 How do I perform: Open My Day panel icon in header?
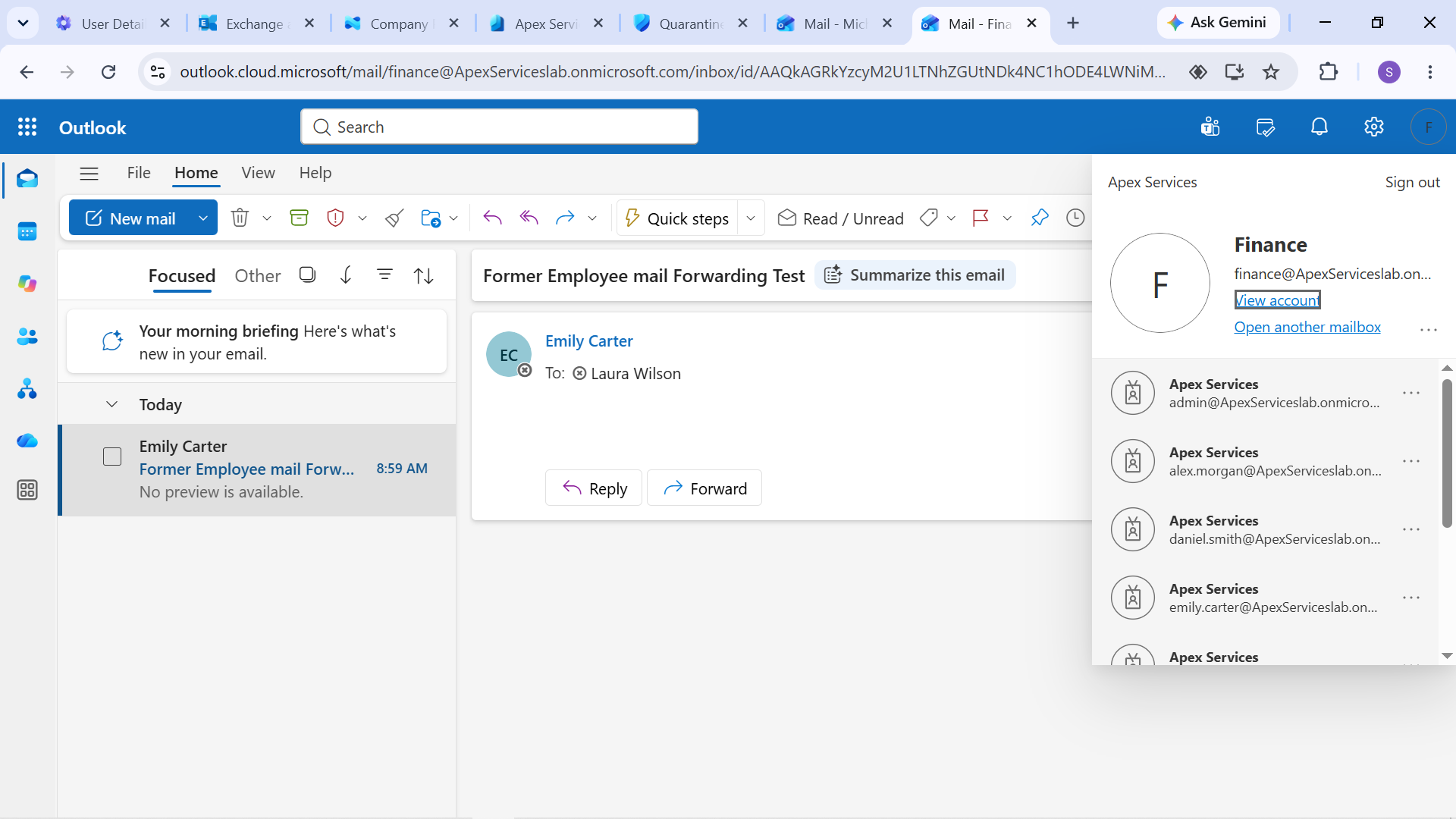click(x=1265, y=127)
